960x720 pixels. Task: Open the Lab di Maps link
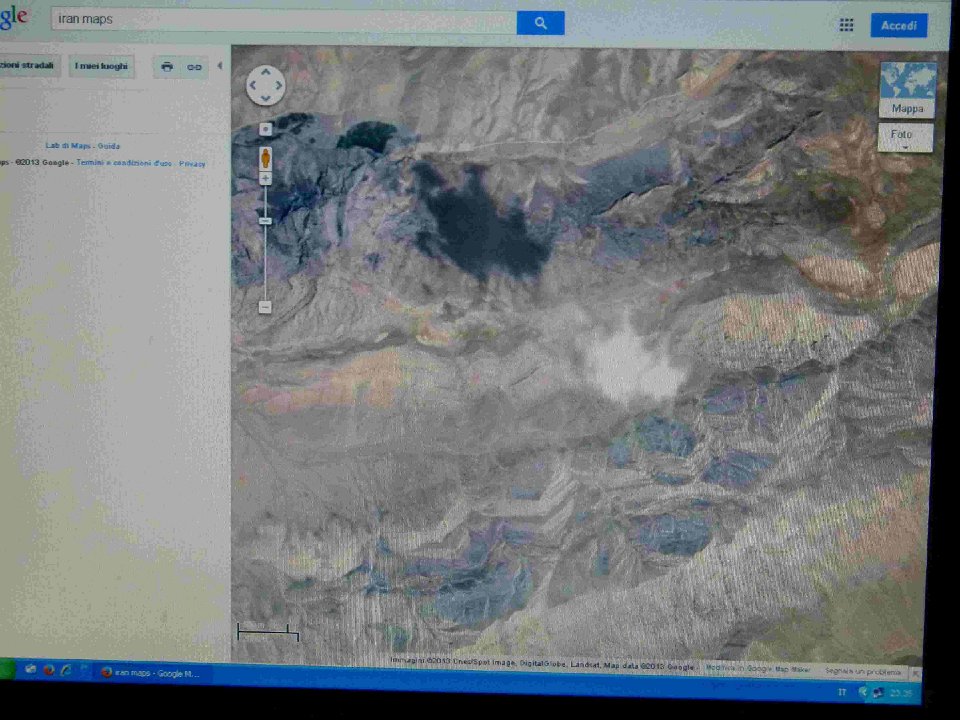[x=67, y=146]
